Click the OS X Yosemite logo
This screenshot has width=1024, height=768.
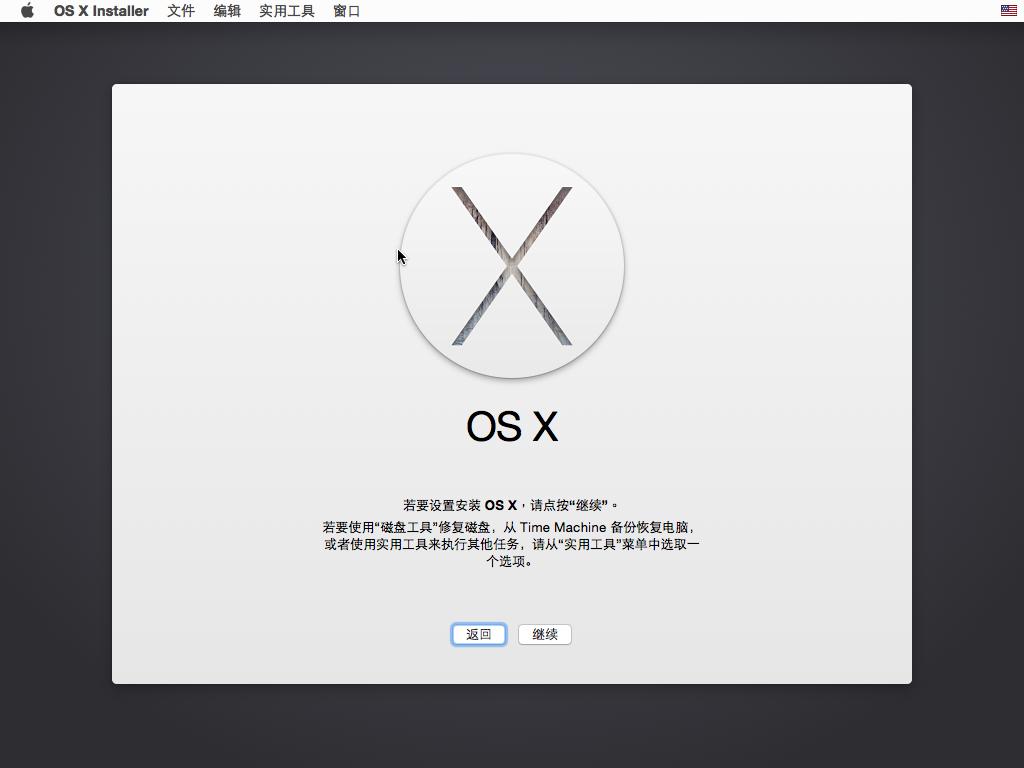tap(512, 266)
